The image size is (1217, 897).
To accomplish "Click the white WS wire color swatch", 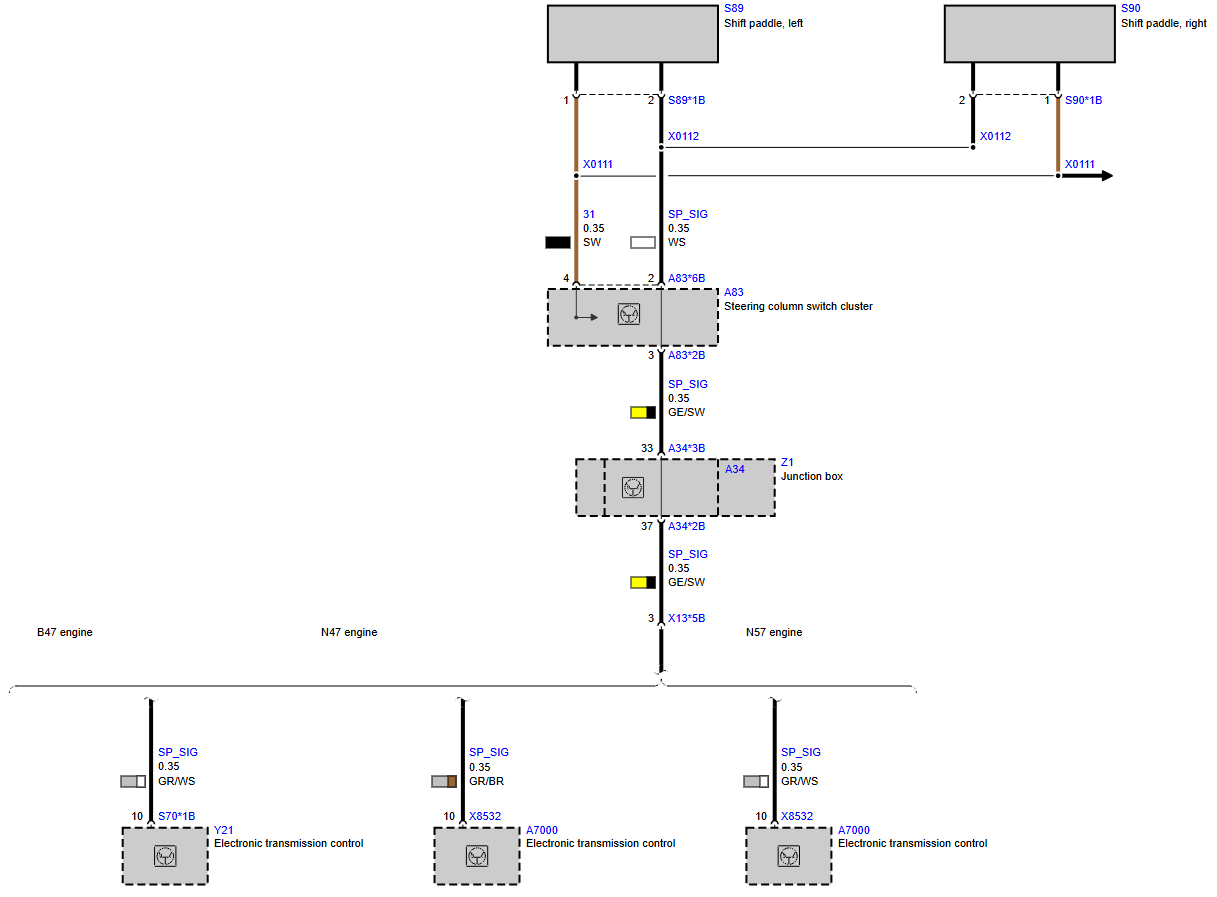I will [x=643, y=242].
